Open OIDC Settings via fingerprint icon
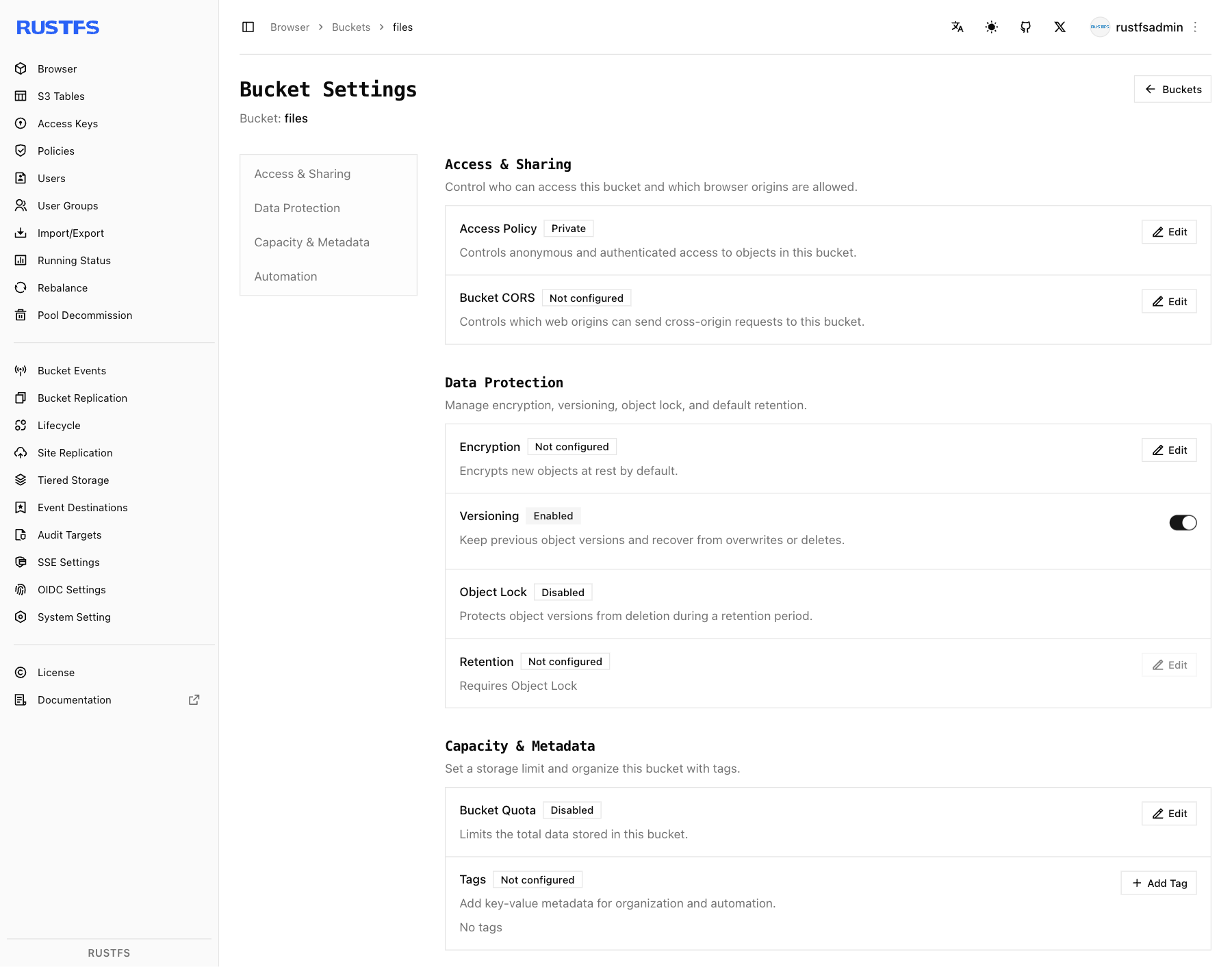This screenshot has height=967, width=1232. pos(21,590)
